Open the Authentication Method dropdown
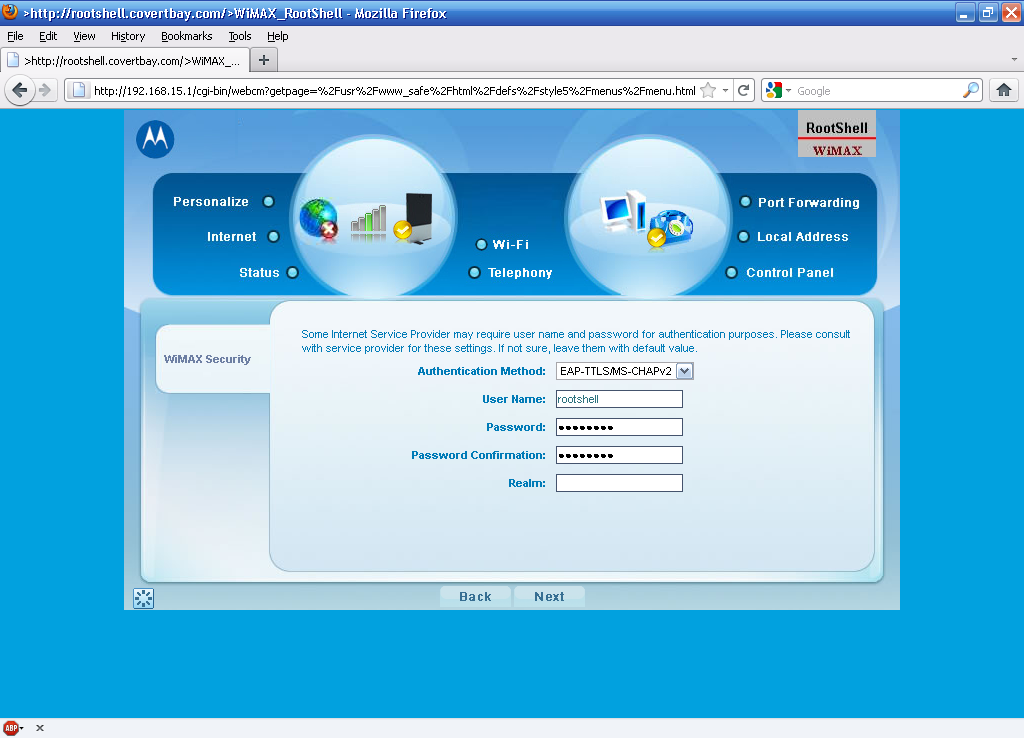The width and height of the screenshot is (1024, 738). click(624, 371)
